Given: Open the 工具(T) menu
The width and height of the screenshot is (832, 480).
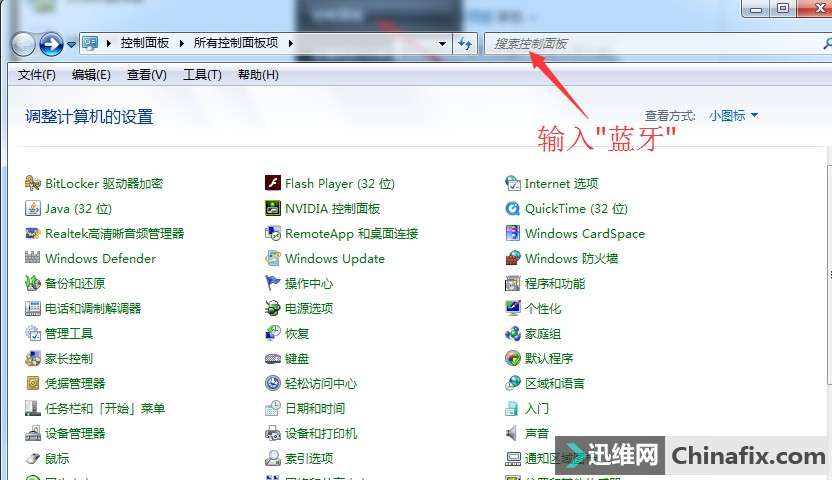Looking at the screenshot, I should click(x=202, y=75).
